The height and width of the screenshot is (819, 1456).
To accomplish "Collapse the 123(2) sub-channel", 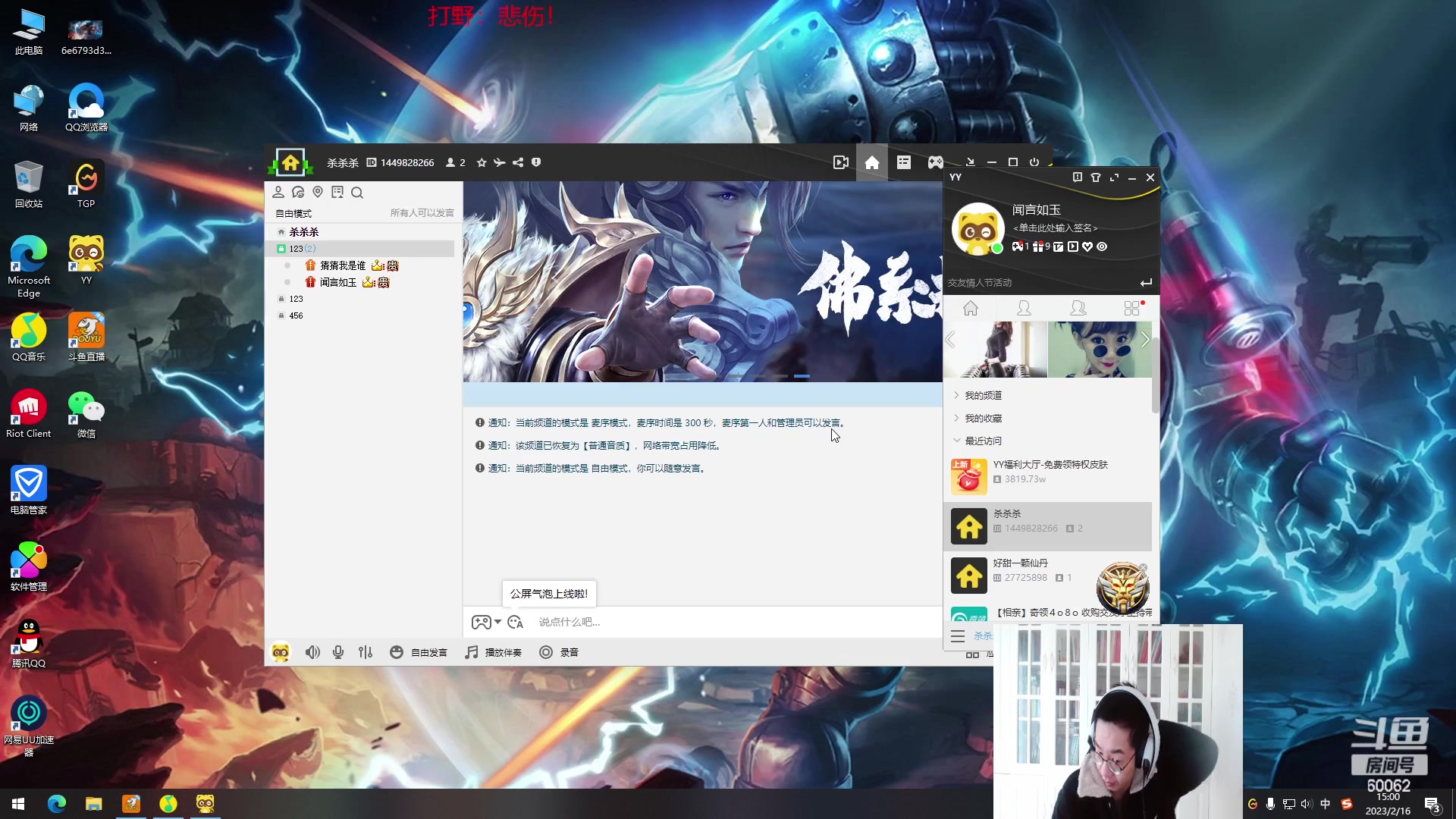I will click(x=281, y=249).
